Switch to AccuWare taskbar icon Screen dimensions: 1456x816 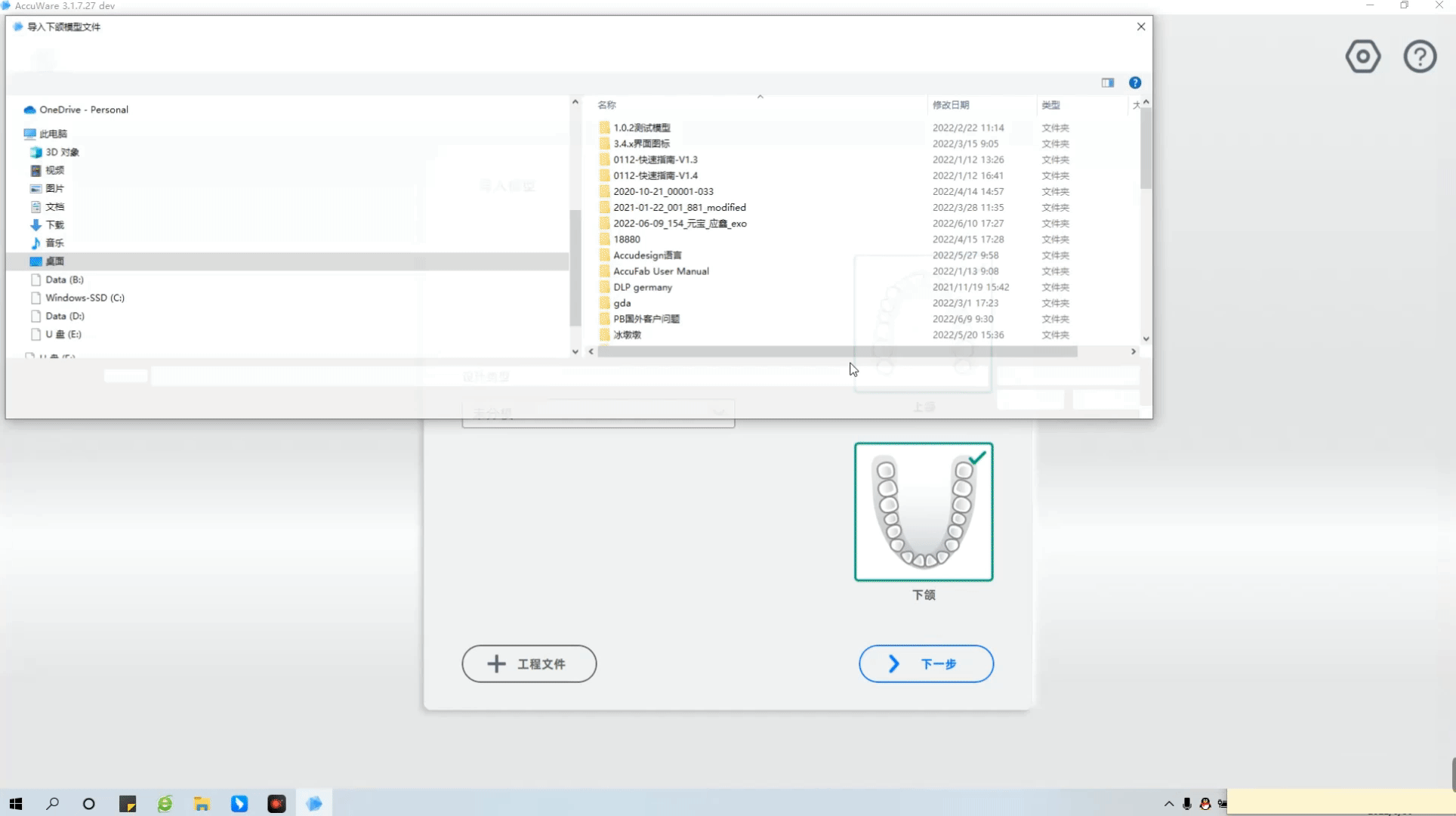314,804
